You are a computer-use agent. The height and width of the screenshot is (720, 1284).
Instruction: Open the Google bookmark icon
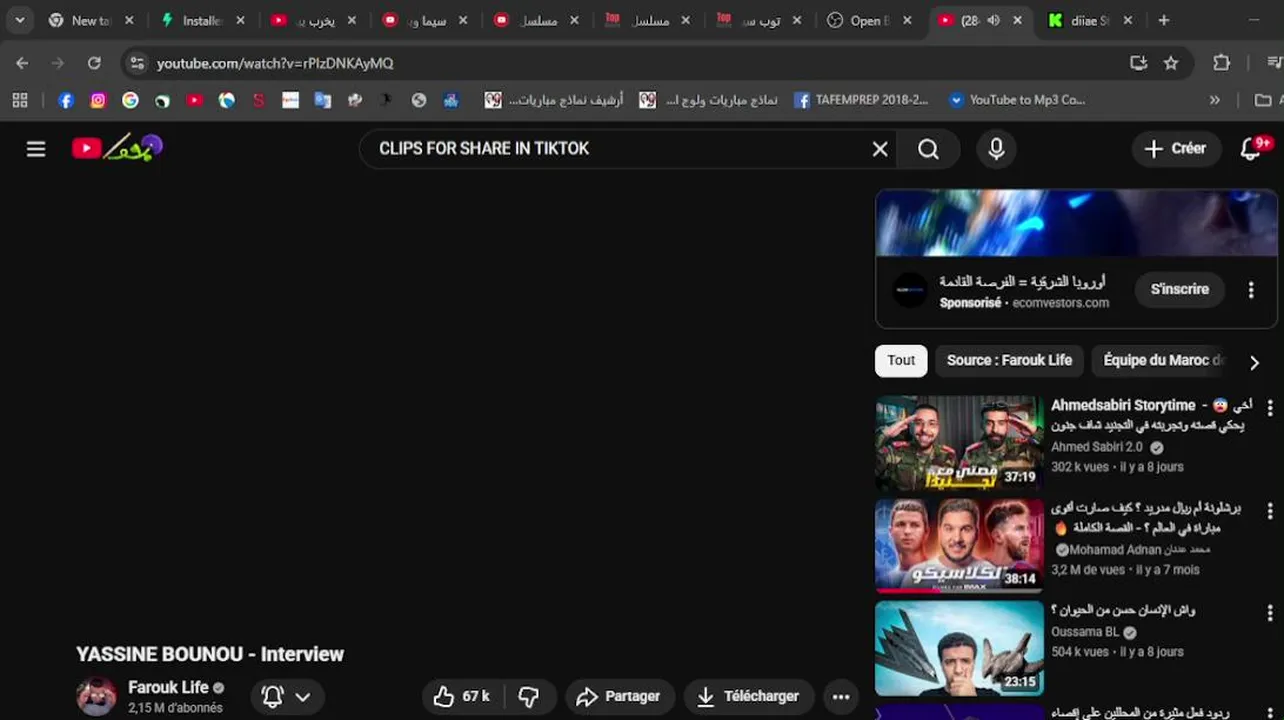130,100
